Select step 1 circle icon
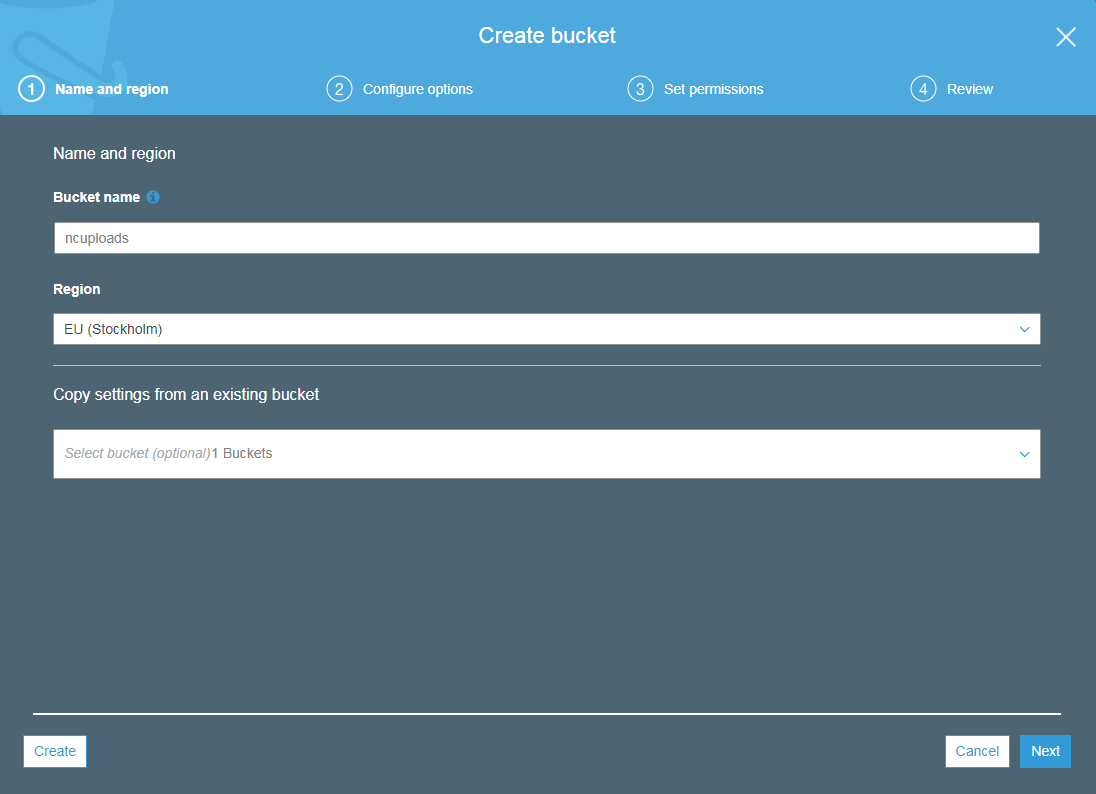Viewport: 1096px width, 794px height. click(31, 89)
